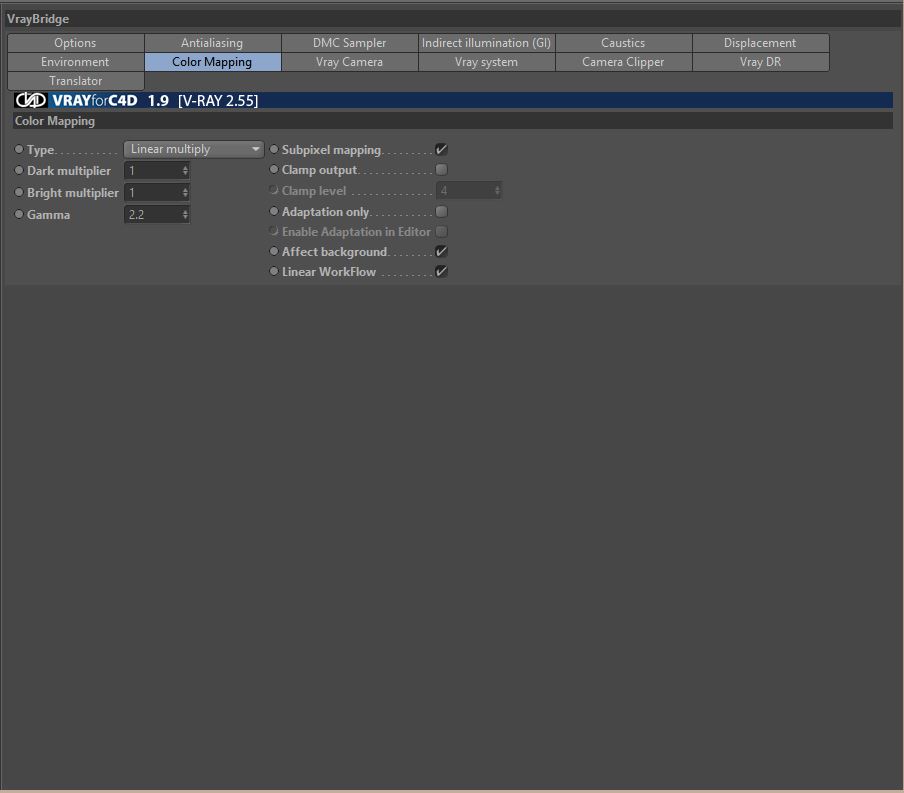
Task: Select the Color Mapping tab
Action: pyautogui.click(x=213, y=62)
